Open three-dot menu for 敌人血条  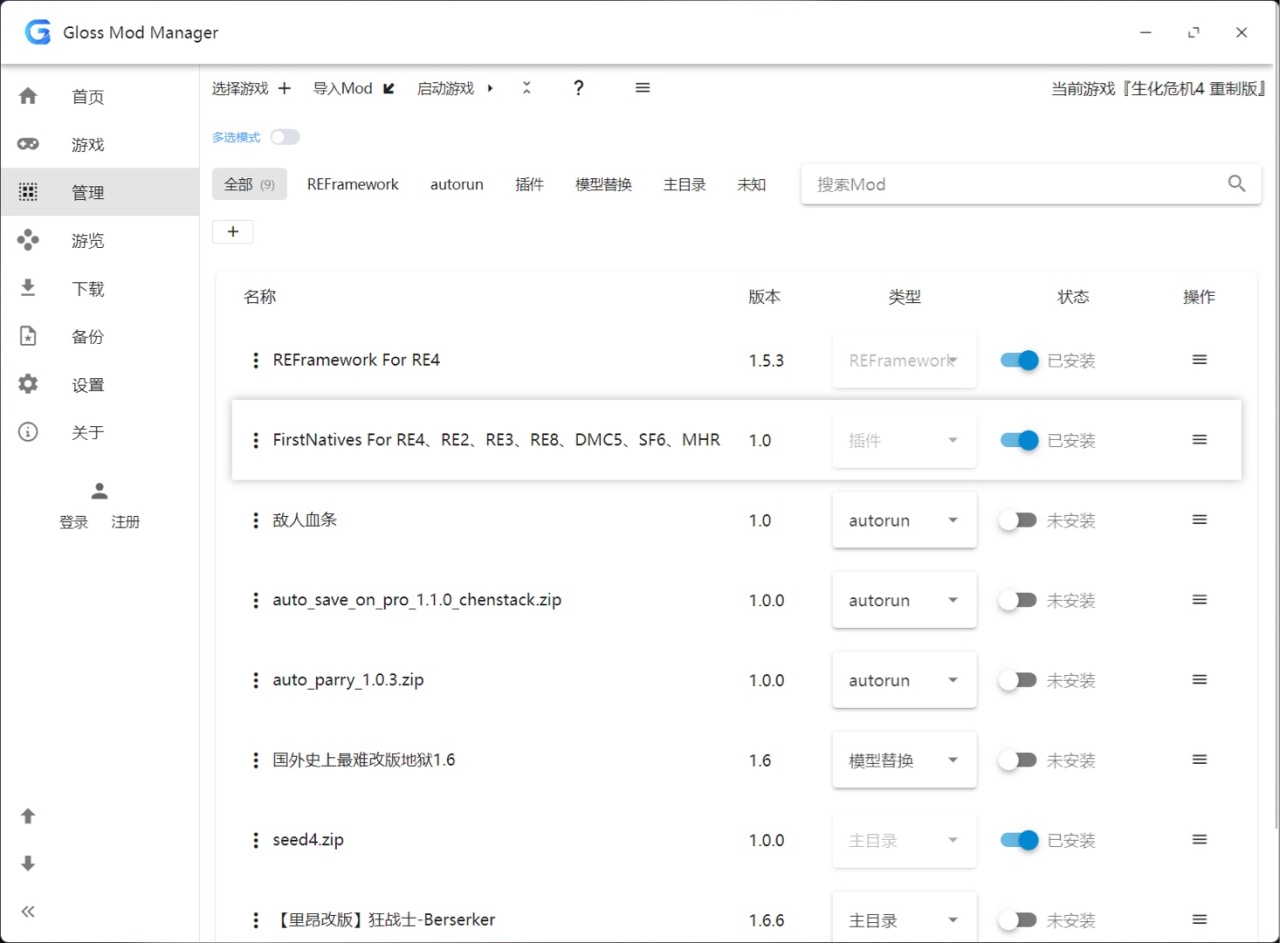coord(255,520)
